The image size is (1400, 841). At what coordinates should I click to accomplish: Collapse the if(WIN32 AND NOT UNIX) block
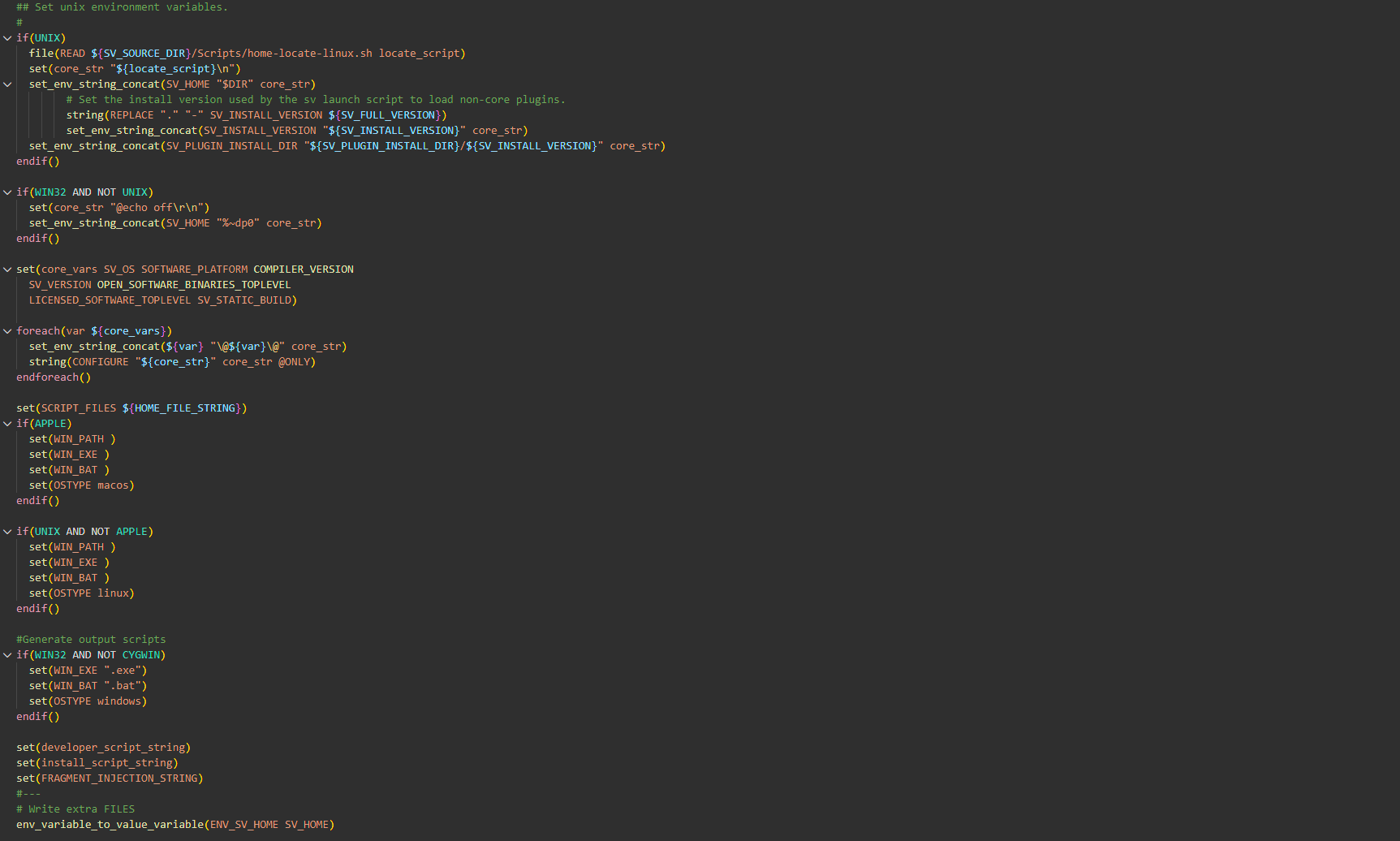(7, 192)
